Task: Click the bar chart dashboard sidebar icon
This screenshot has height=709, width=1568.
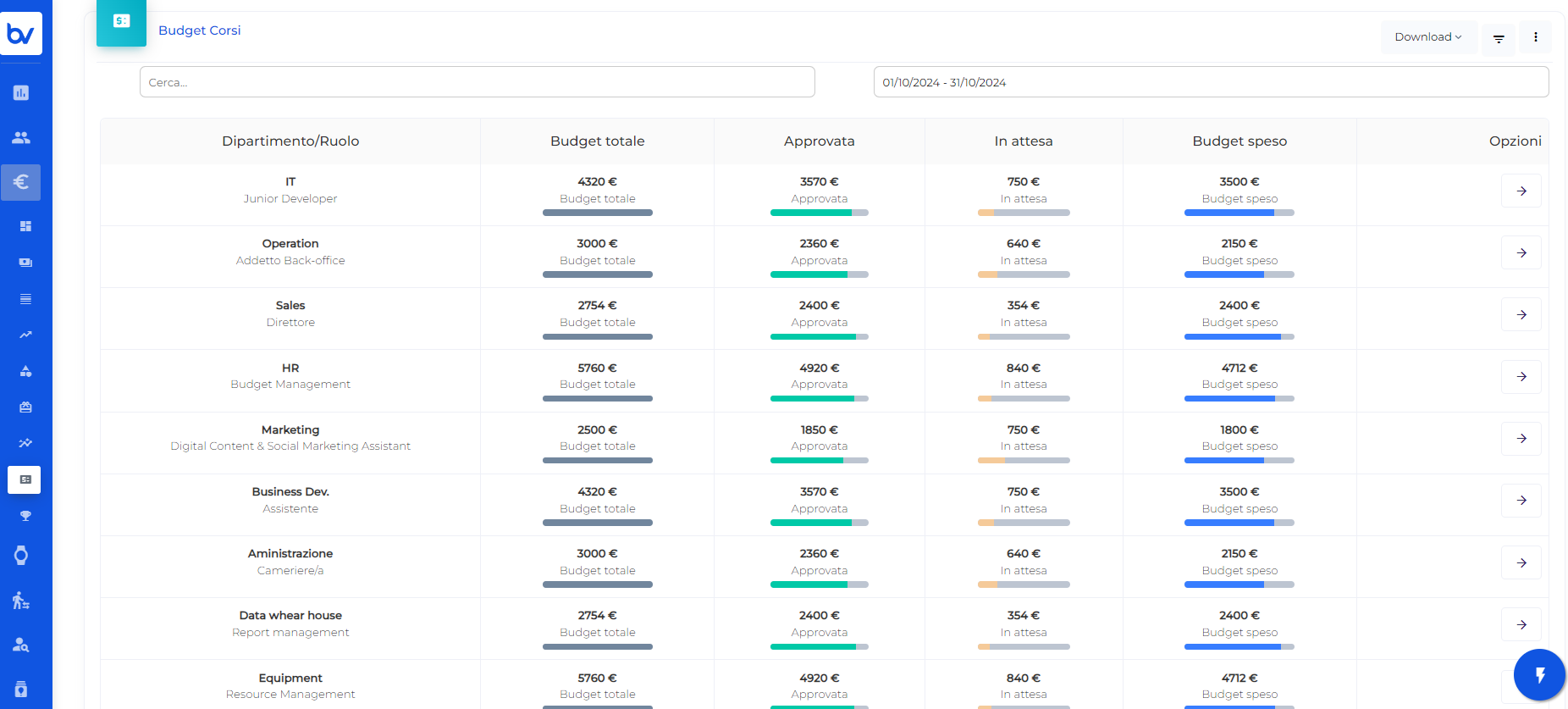Action: [21, 93]
